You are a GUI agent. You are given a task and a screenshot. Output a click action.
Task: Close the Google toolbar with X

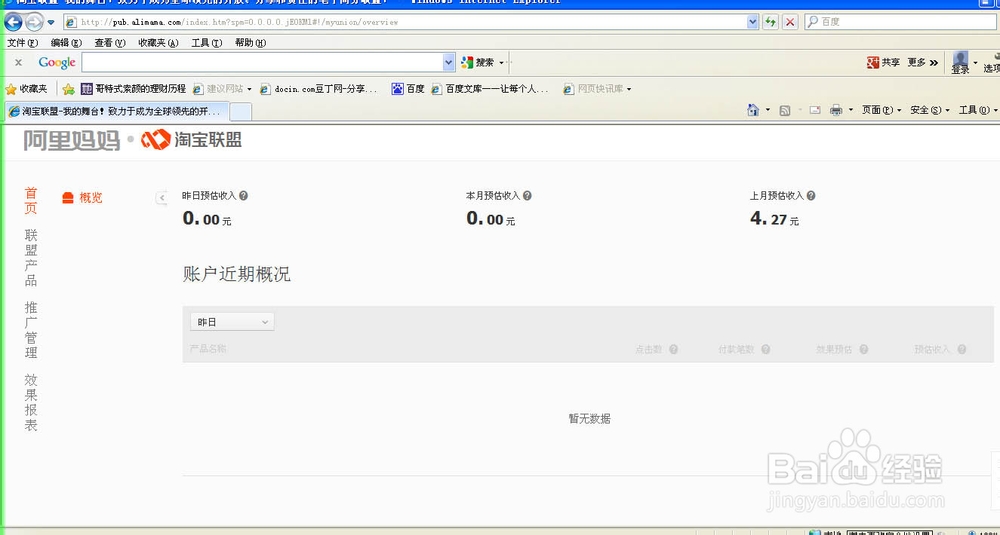point(18,62)
